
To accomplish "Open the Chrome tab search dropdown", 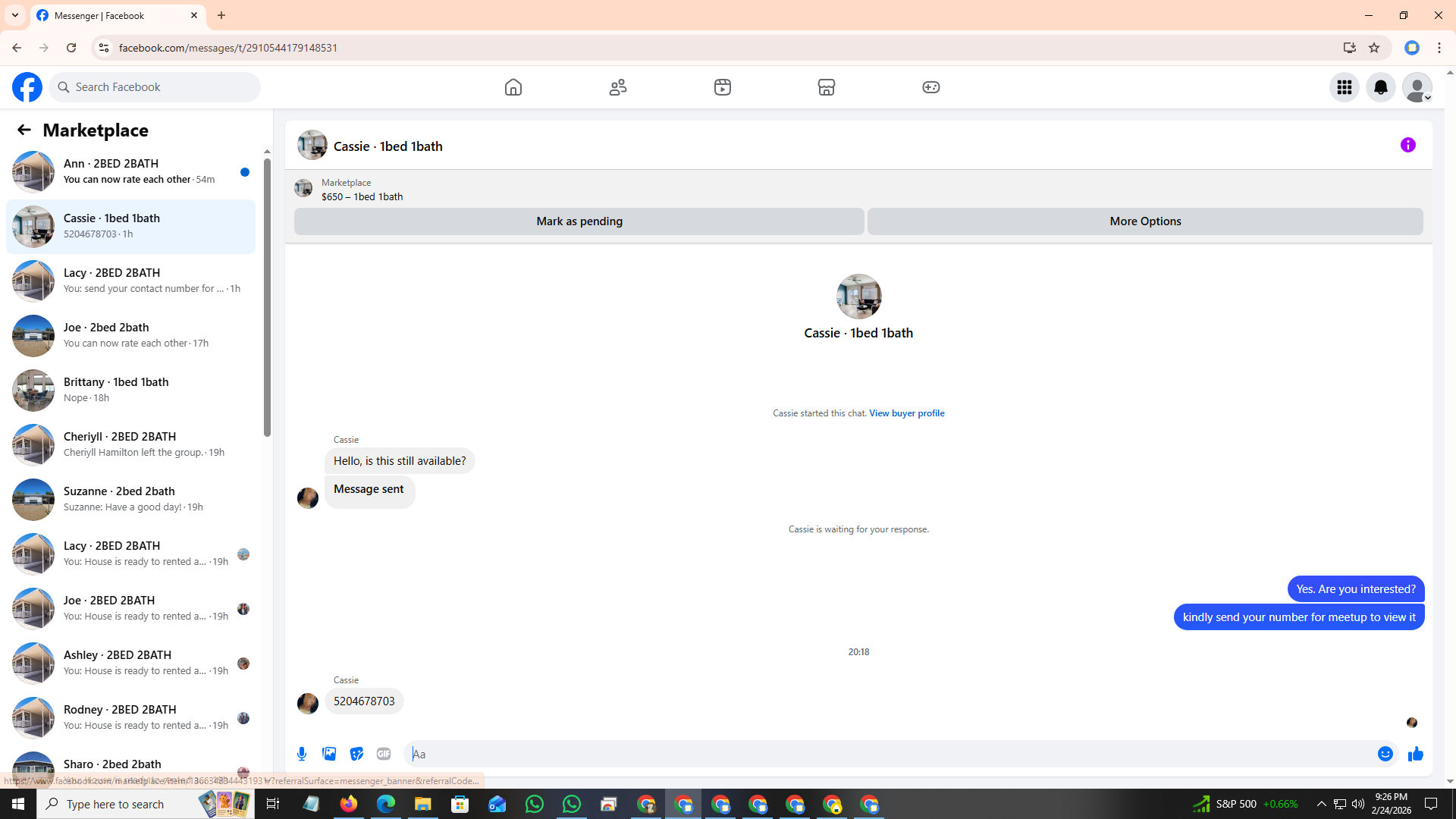I will click(14, 15).
